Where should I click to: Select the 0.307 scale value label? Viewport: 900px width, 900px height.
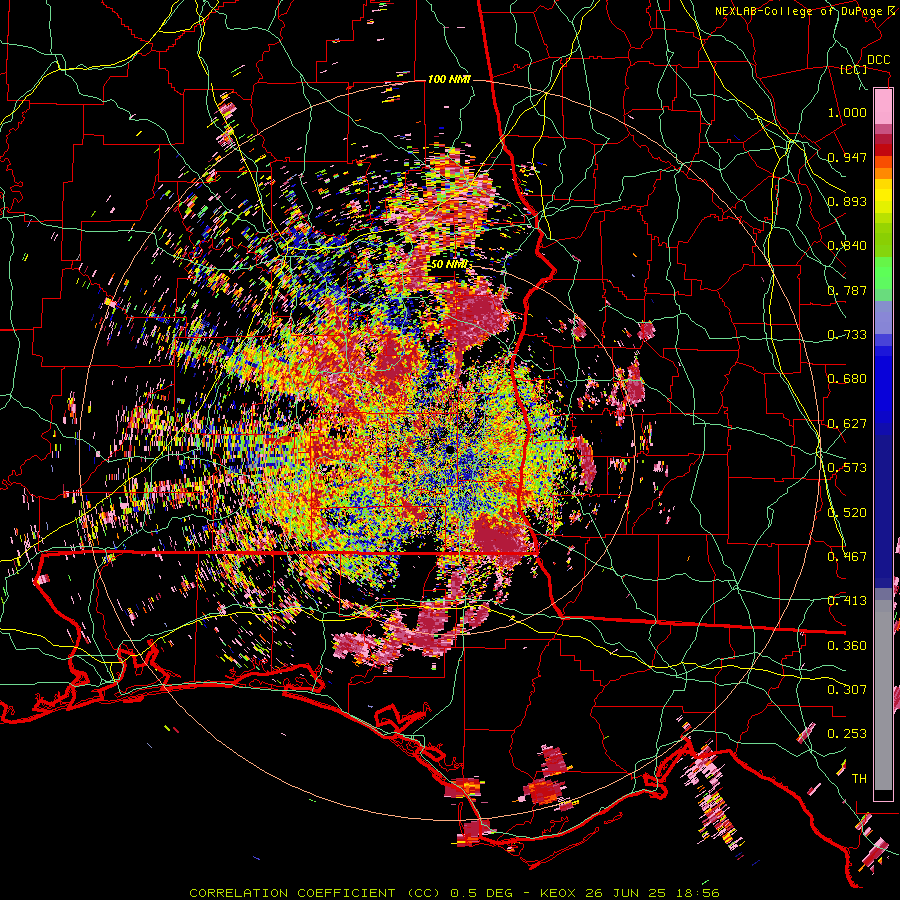click(x=847, y=690)
